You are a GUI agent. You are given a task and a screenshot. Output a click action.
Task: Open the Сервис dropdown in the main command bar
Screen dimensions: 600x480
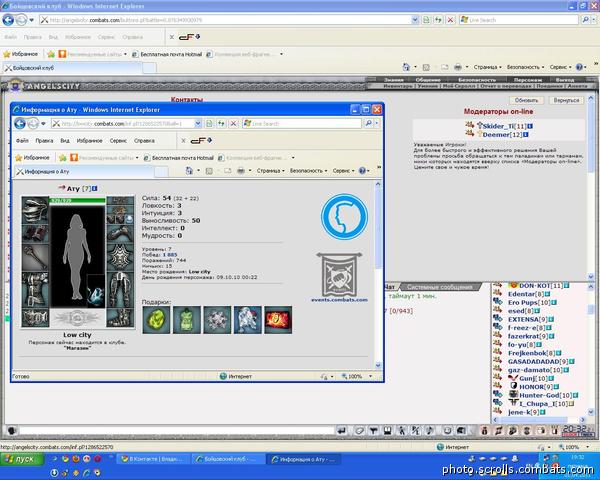(560, 67)
